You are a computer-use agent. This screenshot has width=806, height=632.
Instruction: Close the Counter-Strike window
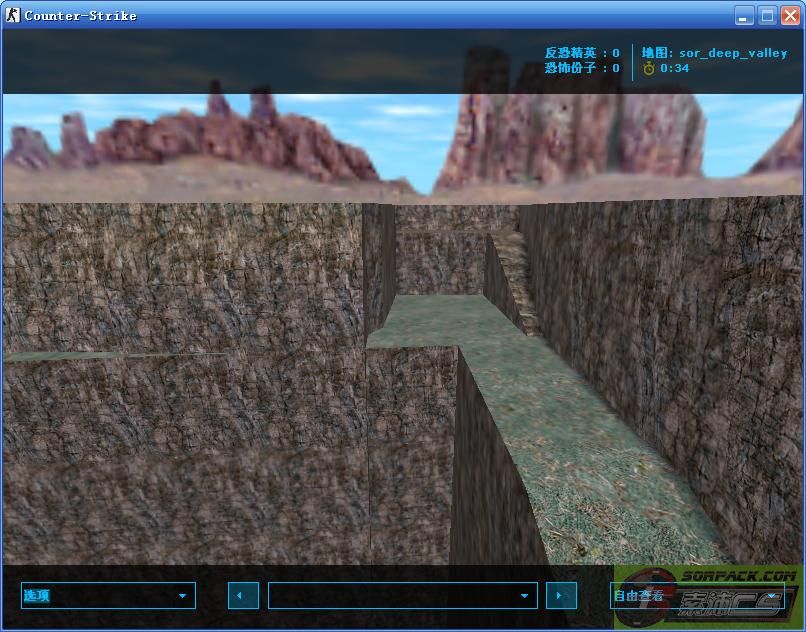[789, 15]
